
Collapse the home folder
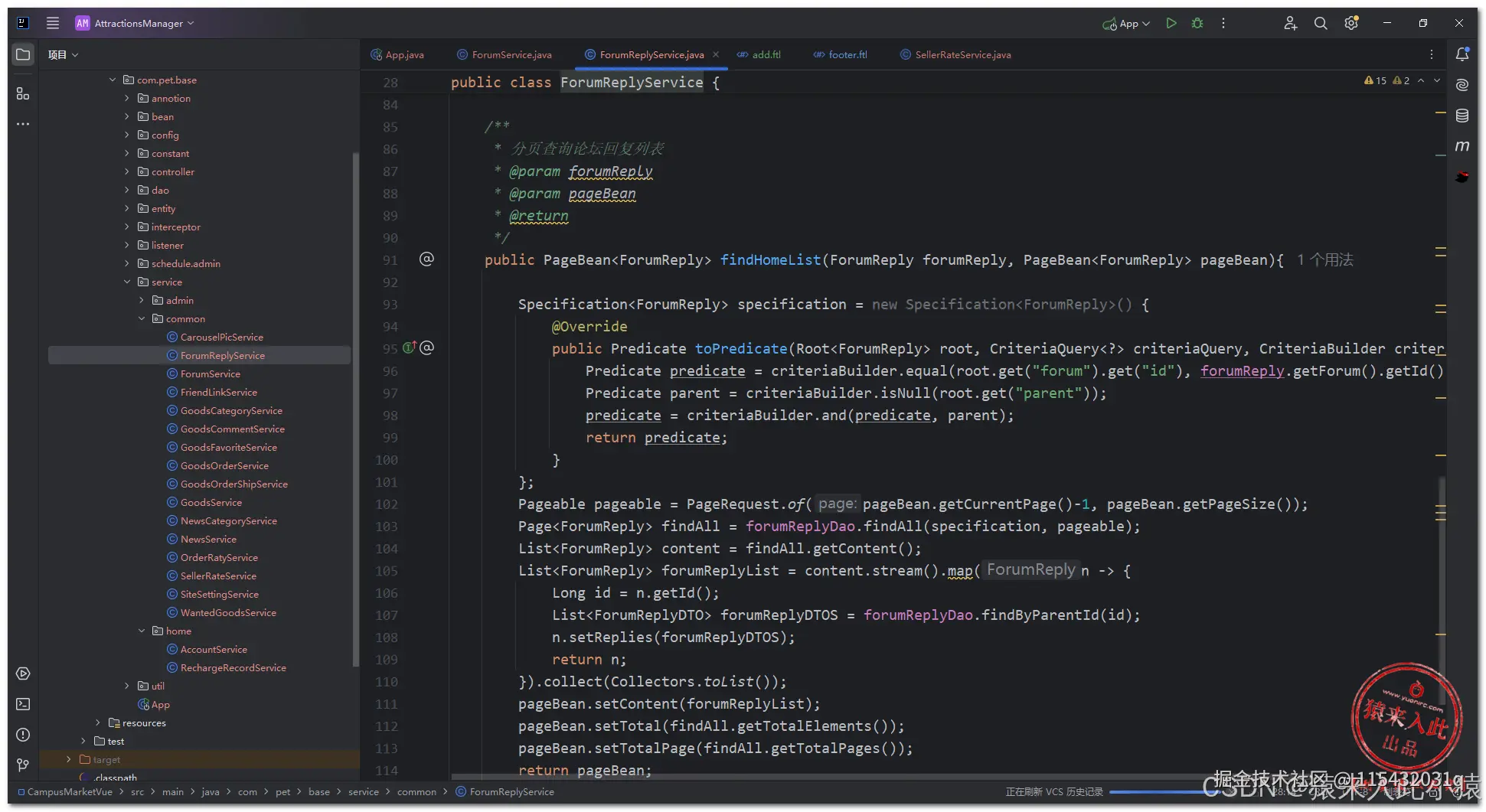point(142,631)
